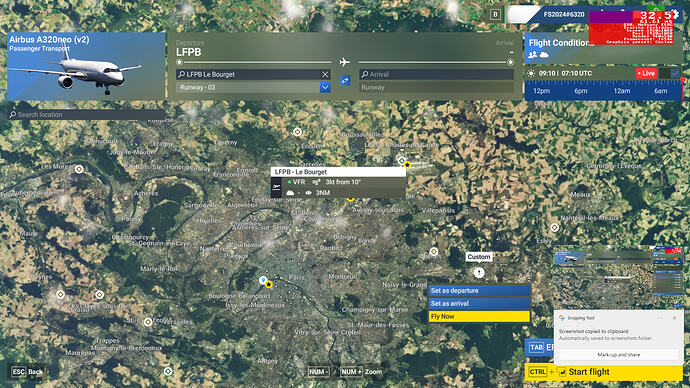This screenshot has width=690, height=388.
Task: Click the Paris label on the map
Action: click(x=296, y=277)
